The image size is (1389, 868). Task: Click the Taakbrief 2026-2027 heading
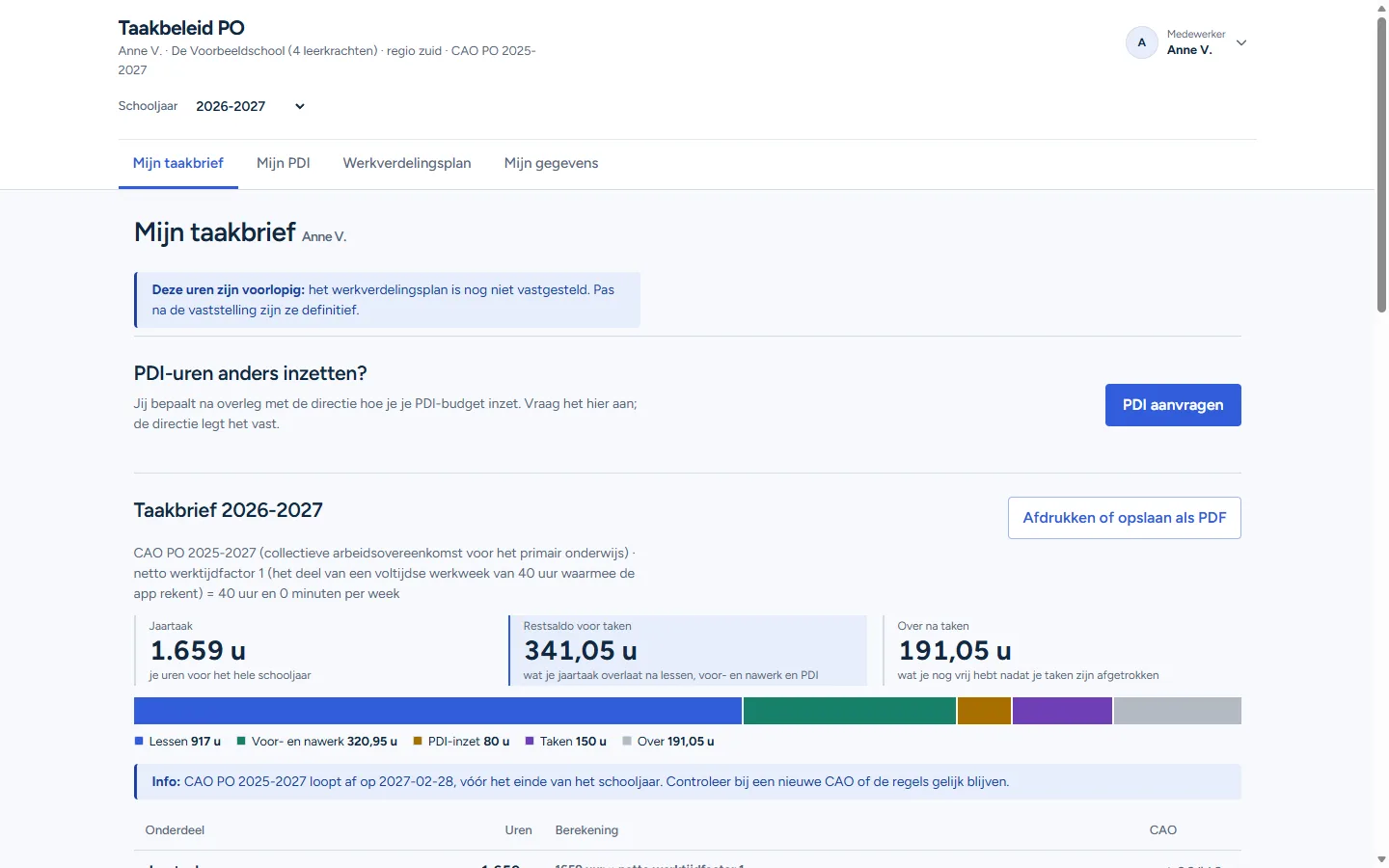click(229, 510)
